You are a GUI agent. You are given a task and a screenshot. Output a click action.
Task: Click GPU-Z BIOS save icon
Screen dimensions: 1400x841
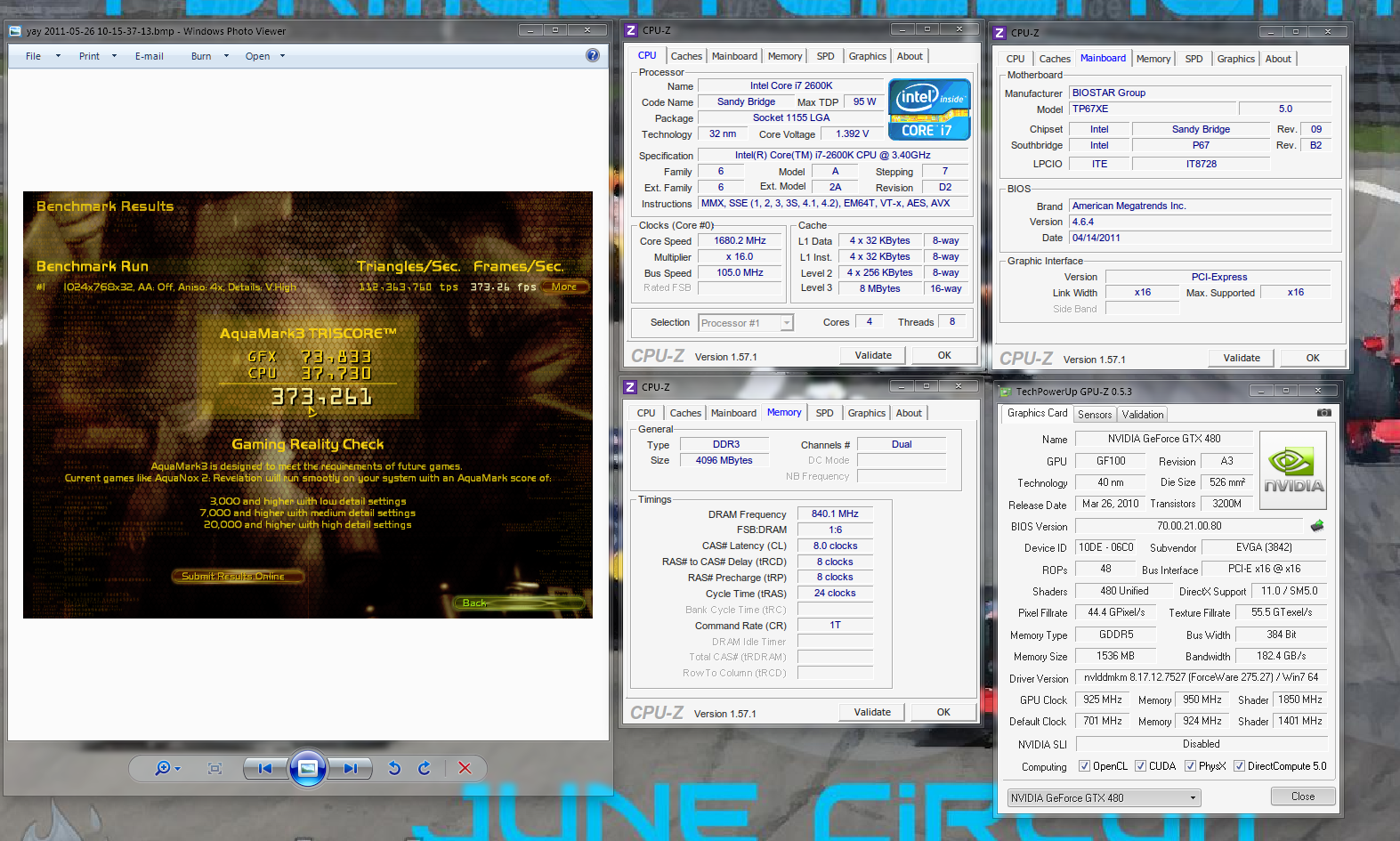(x=1317, y=526)
